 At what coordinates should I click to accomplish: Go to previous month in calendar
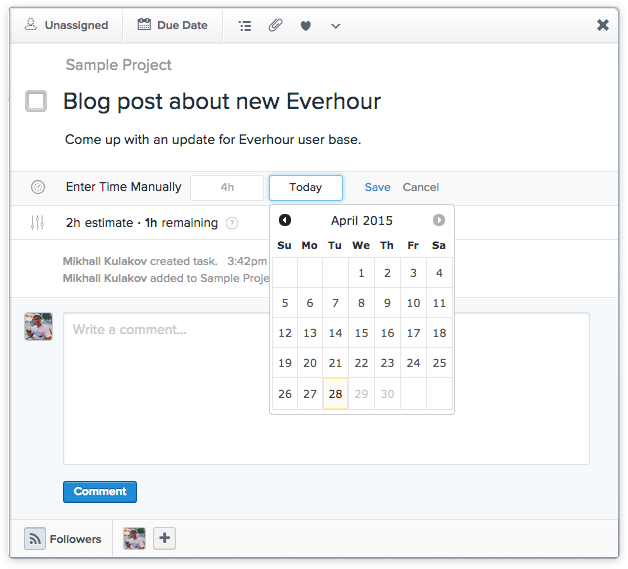[x=285, y=220]
